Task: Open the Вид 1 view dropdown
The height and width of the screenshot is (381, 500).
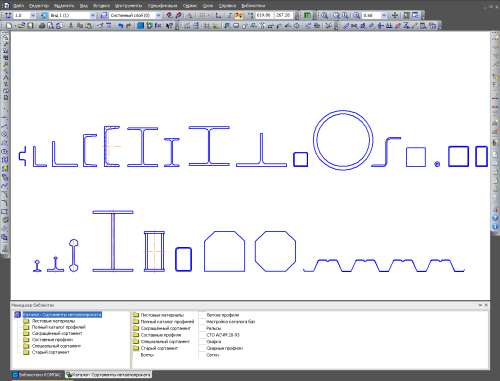Action: 92,15
